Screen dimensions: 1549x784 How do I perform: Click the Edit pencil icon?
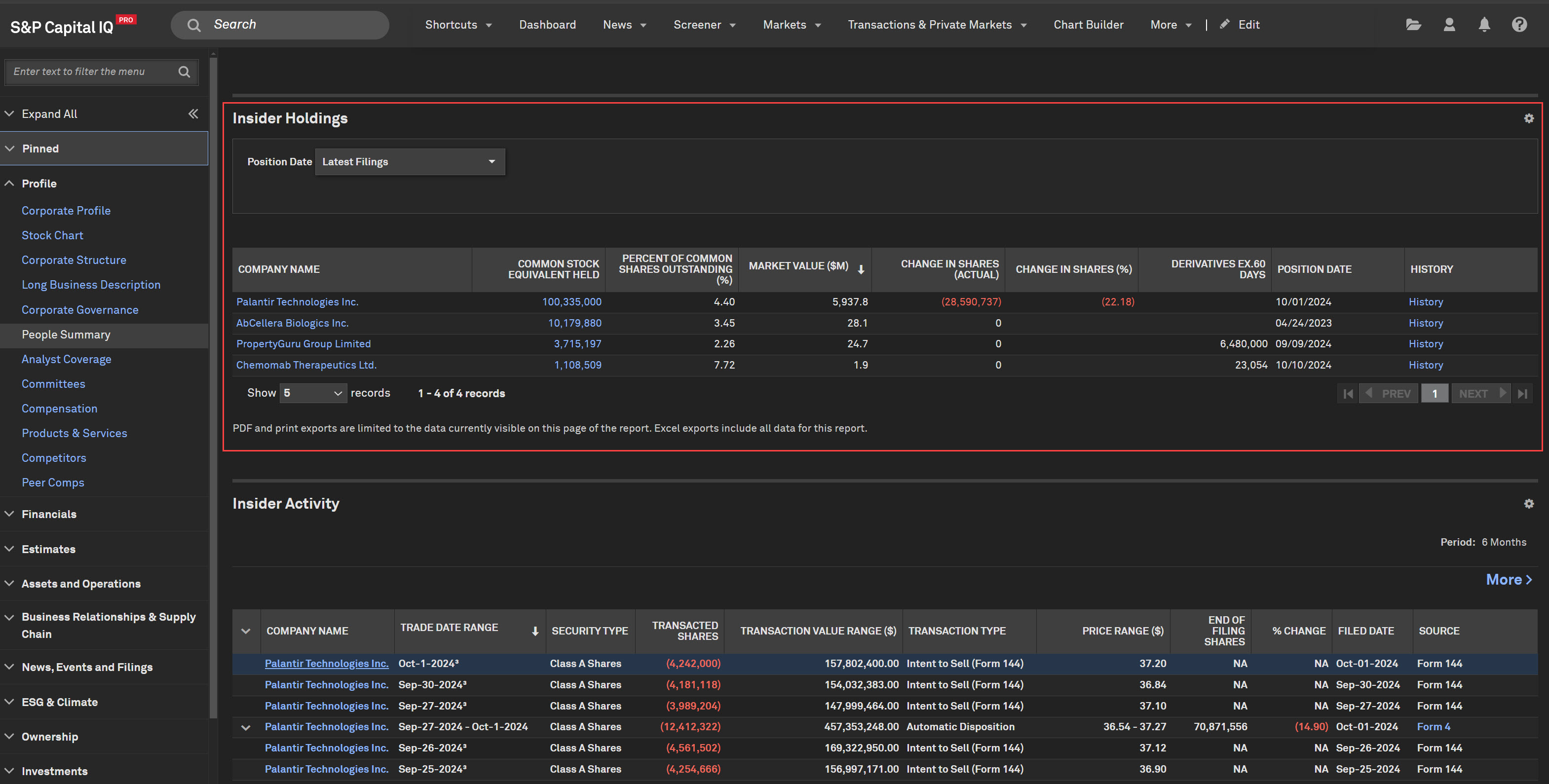pyautogui.click(x=1224, y=25)
